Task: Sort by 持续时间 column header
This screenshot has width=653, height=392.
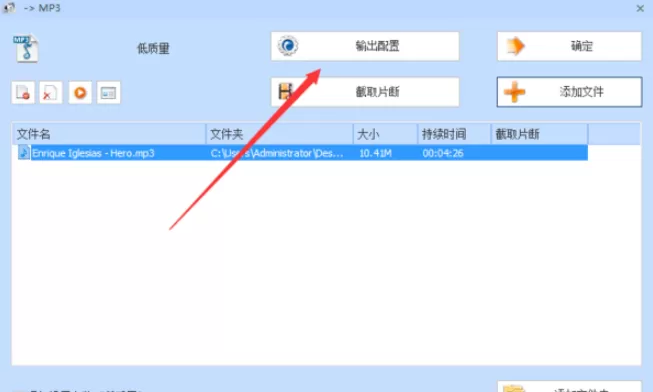Action: (454, 134)
